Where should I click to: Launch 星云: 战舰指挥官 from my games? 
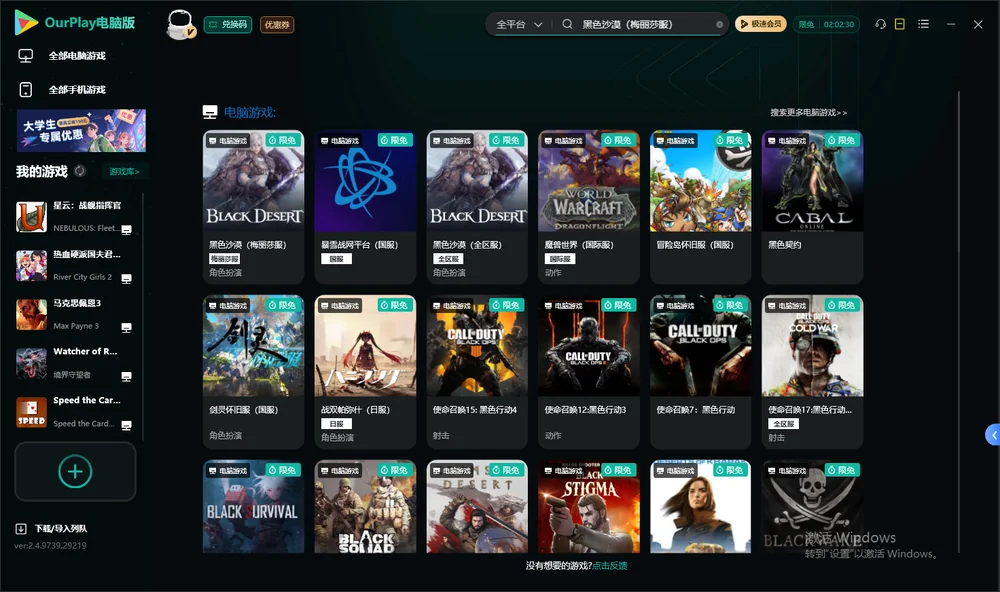(x=75, y=217)
